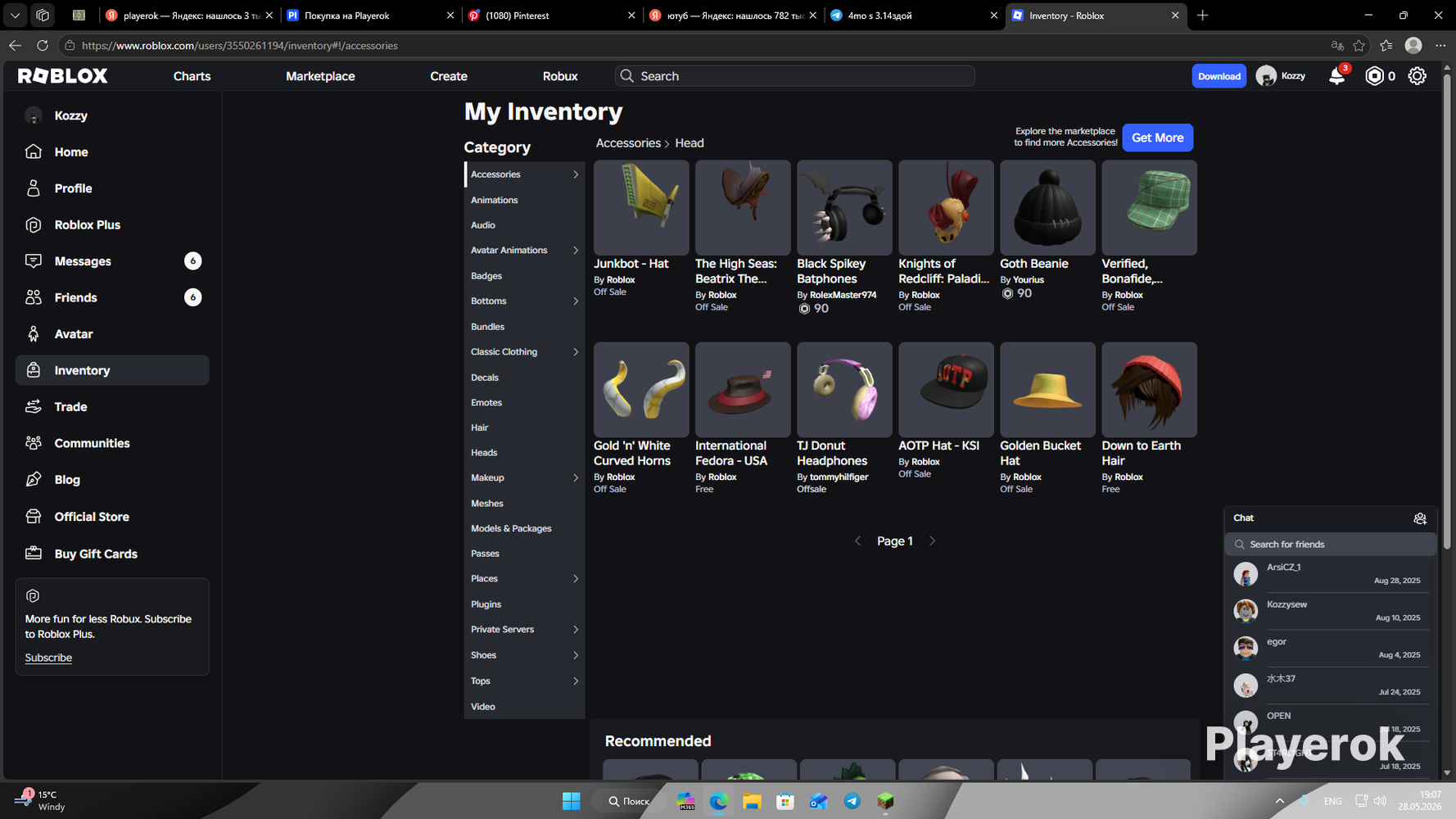The image size is (1456, 819).
Task: Open the Marketplace menu
Action: click(320, 76)
